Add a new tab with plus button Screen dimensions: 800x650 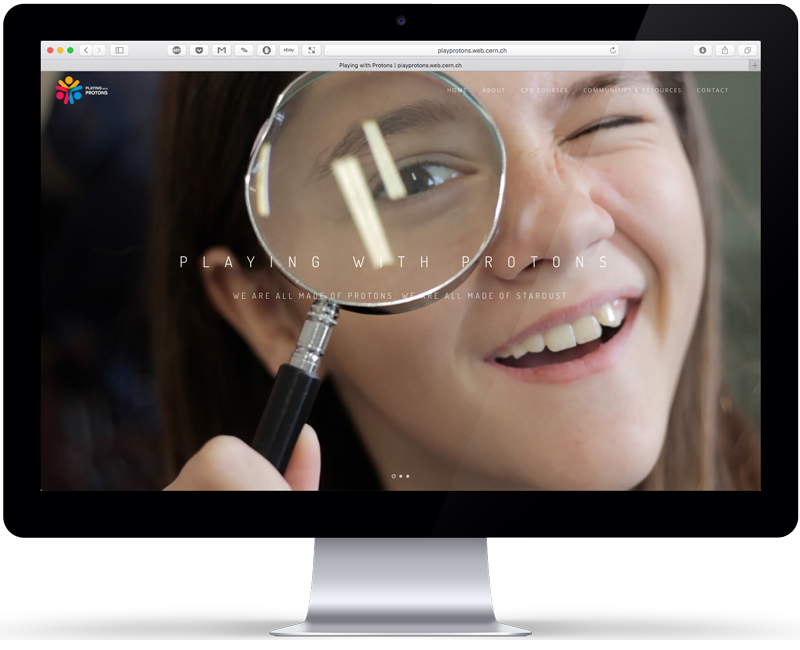click(x=754, y=65)
